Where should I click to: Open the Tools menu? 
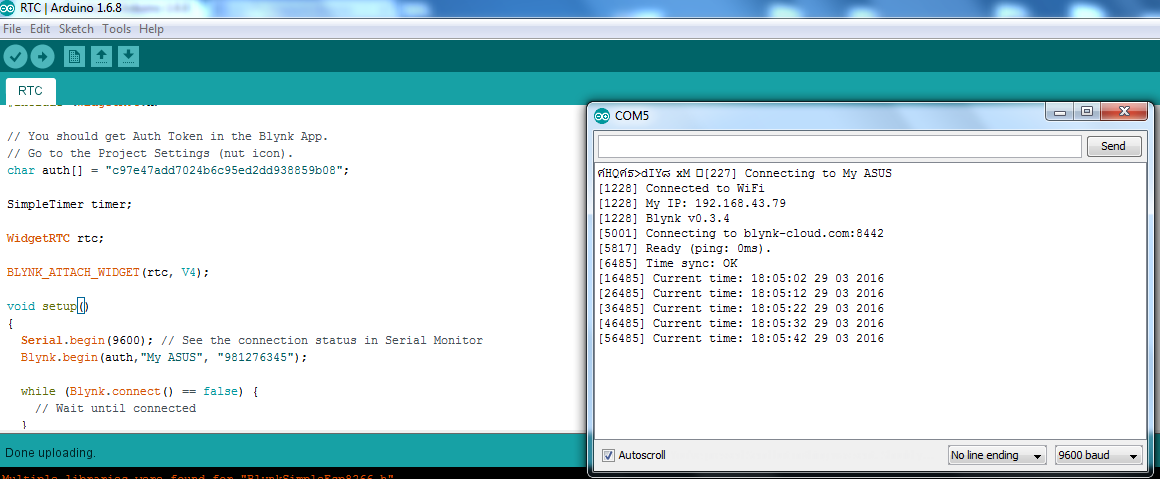(x=116, y=29)
